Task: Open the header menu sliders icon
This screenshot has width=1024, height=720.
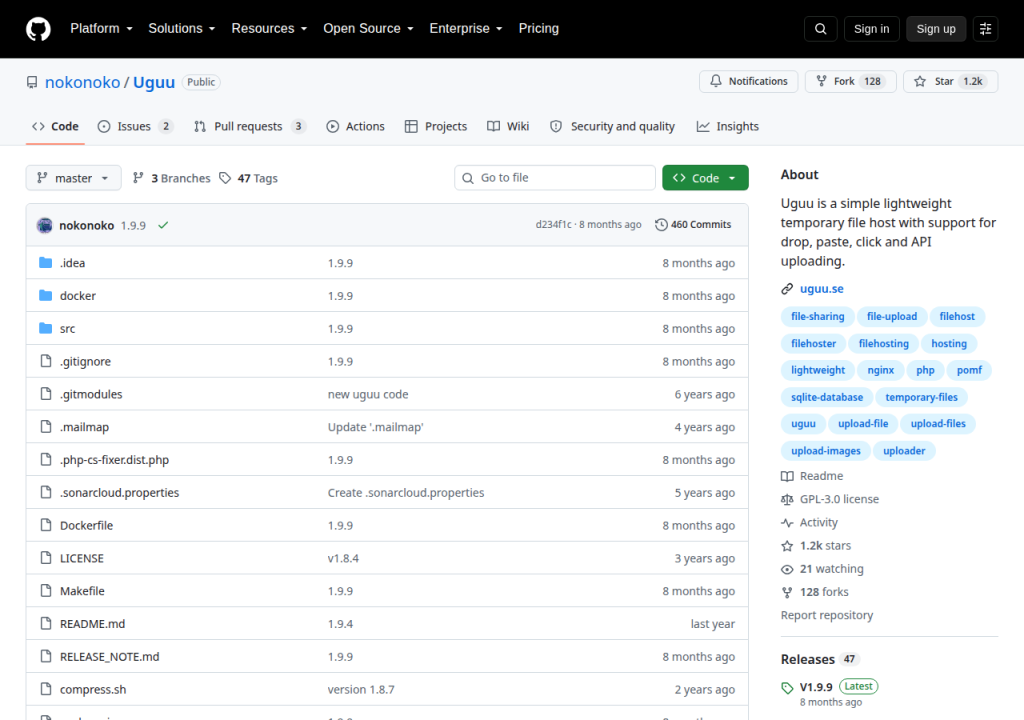Action: [985, 29]
